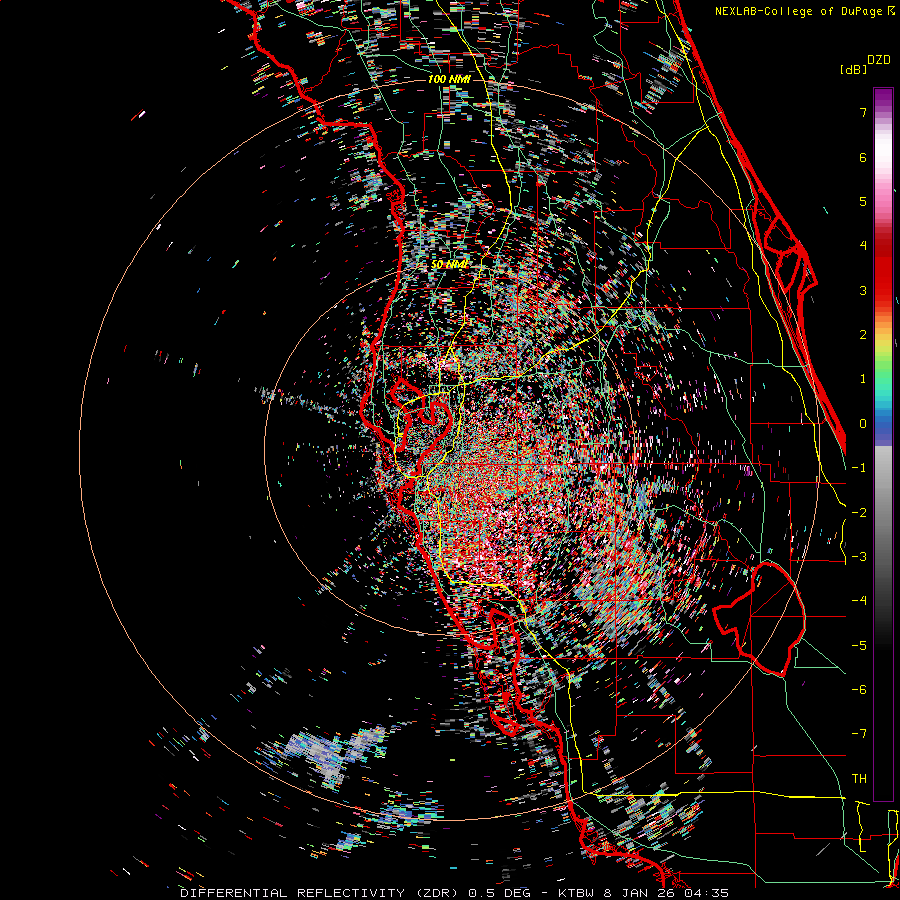Click the '8 JAN 26 04:35' timestamp
Image resolution: width=900 pixels, height=900 pixels.
pos(666,893)
